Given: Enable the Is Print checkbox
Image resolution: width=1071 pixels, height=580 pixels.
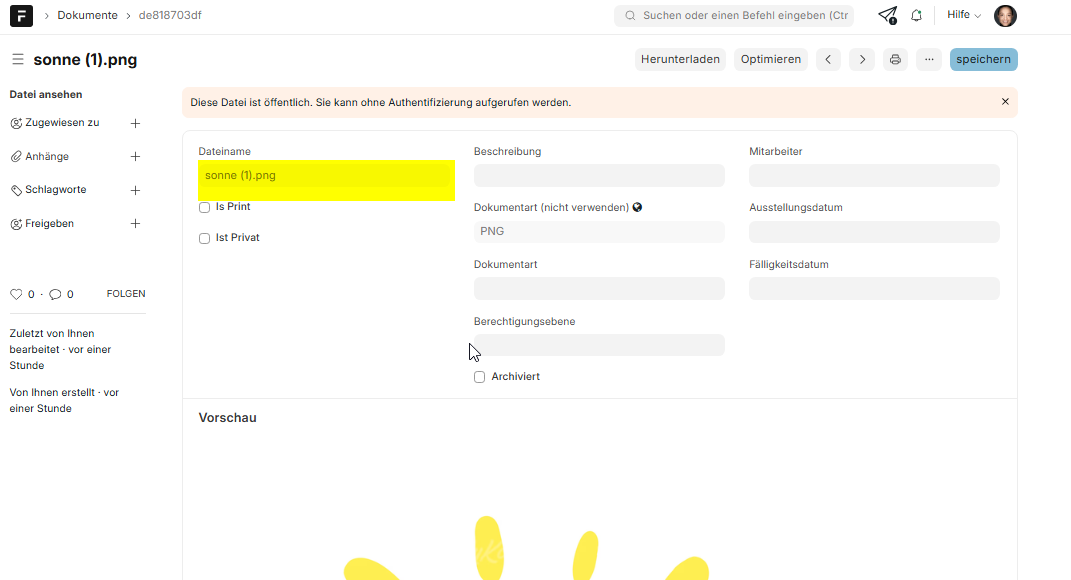Looking at the screenshot, I should pyautogui.click(x=205, y=208).
